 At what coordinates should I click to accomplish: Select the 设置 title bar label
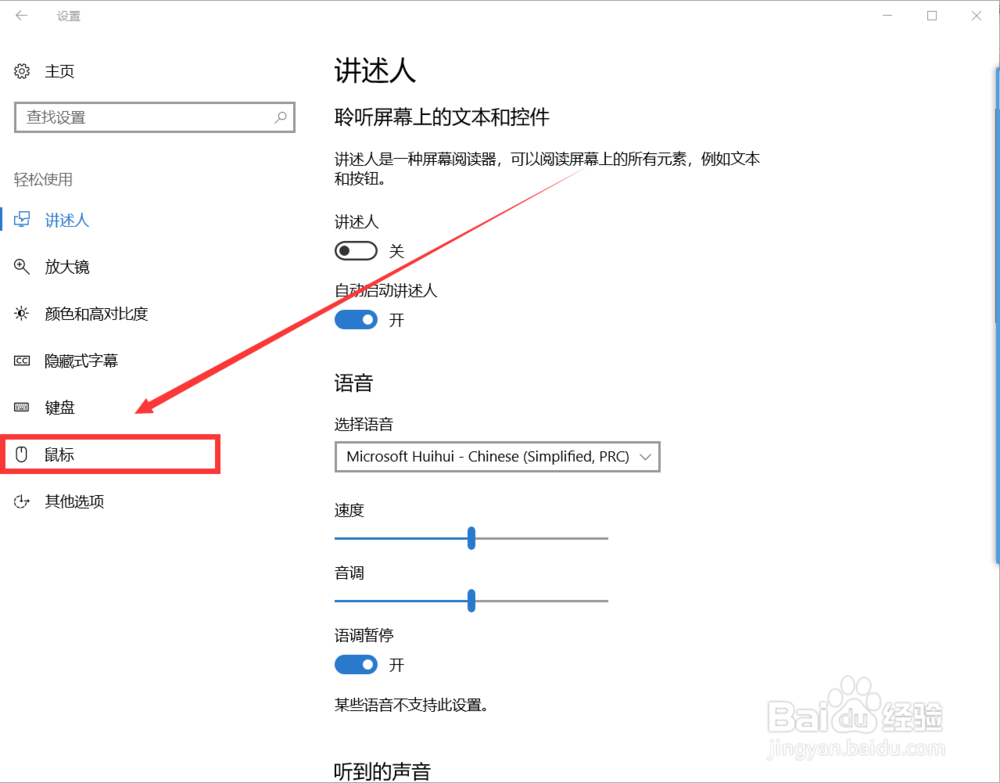click(x=68, y=16)
